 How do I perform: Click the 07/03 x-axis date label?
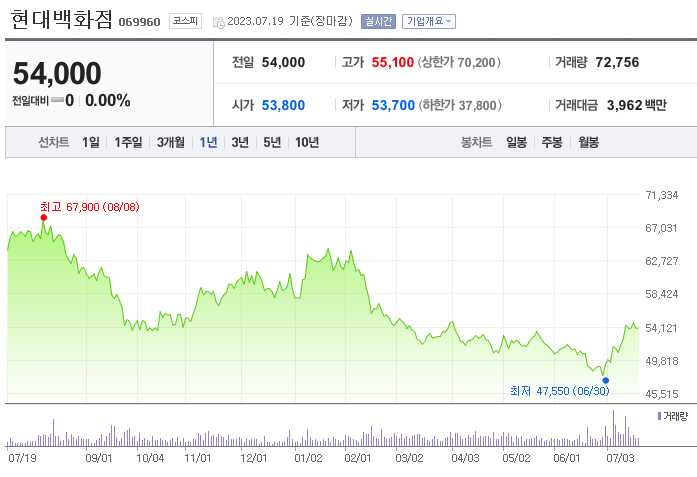pyautogui.click(x=620, y=458)
